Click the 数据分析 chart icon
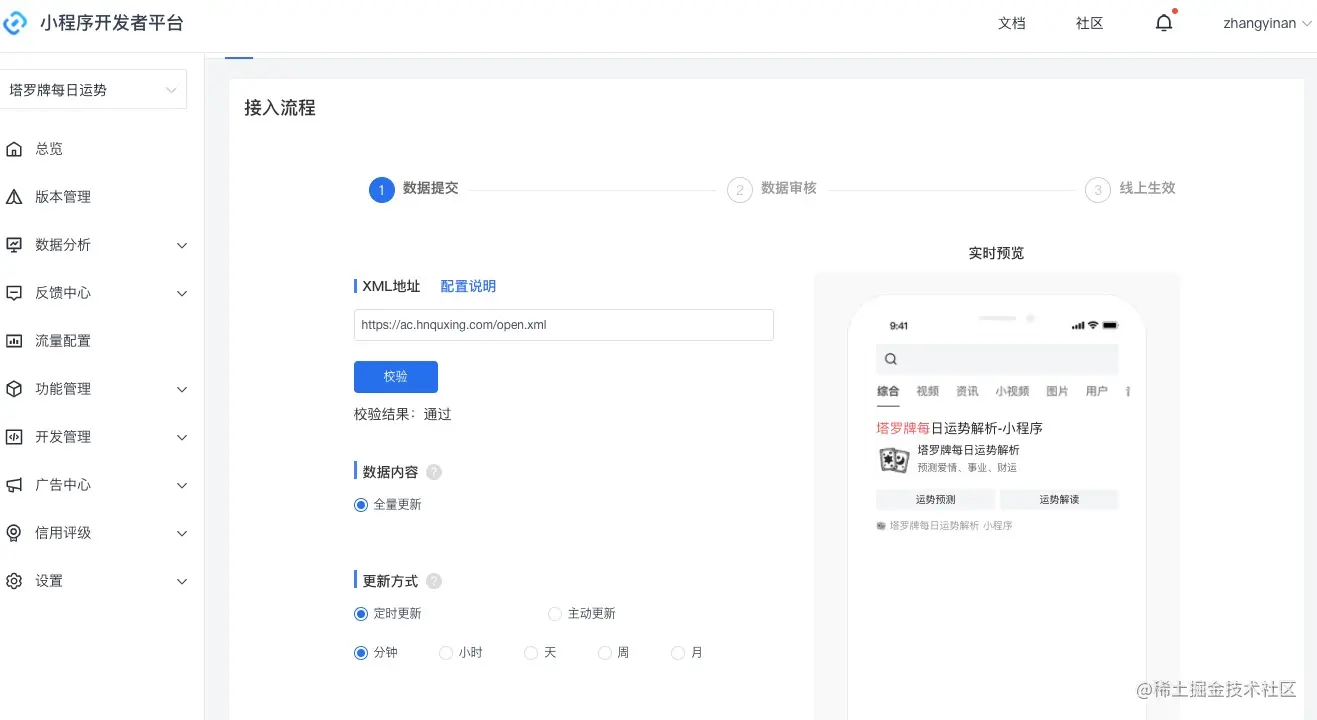The height and width of the screenshot is (720, 1317). click(14, 245)
